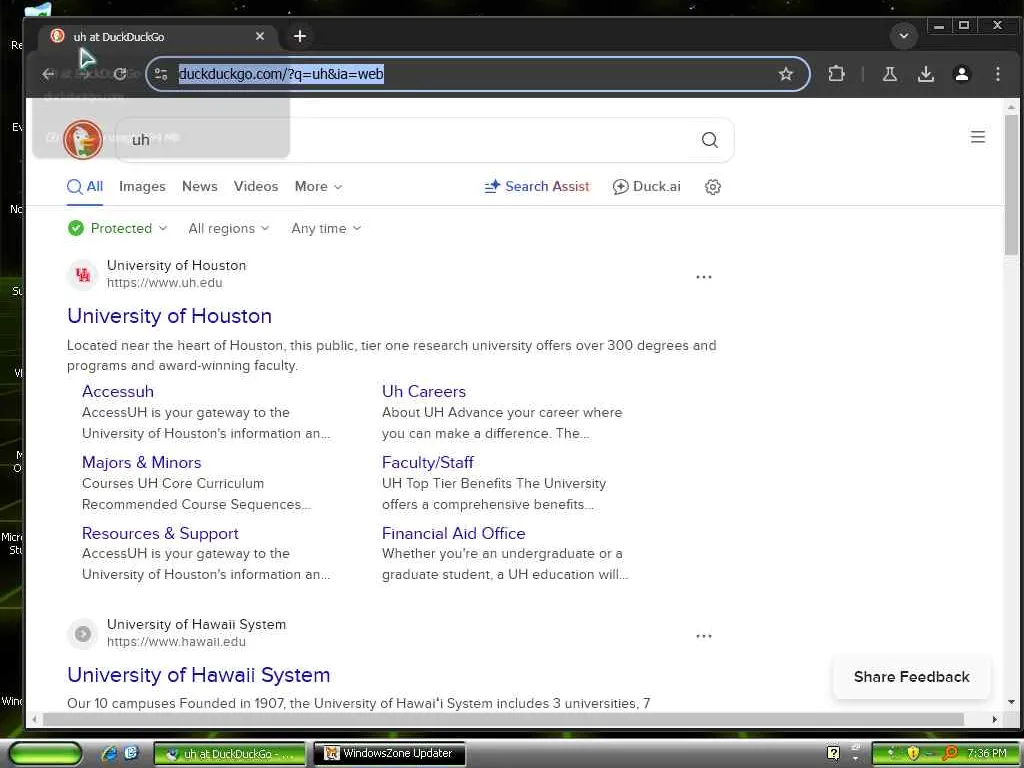Open the Uh Careers sitelink
This screenshot has width=1024, height=768.
click(x=424, y=391)
